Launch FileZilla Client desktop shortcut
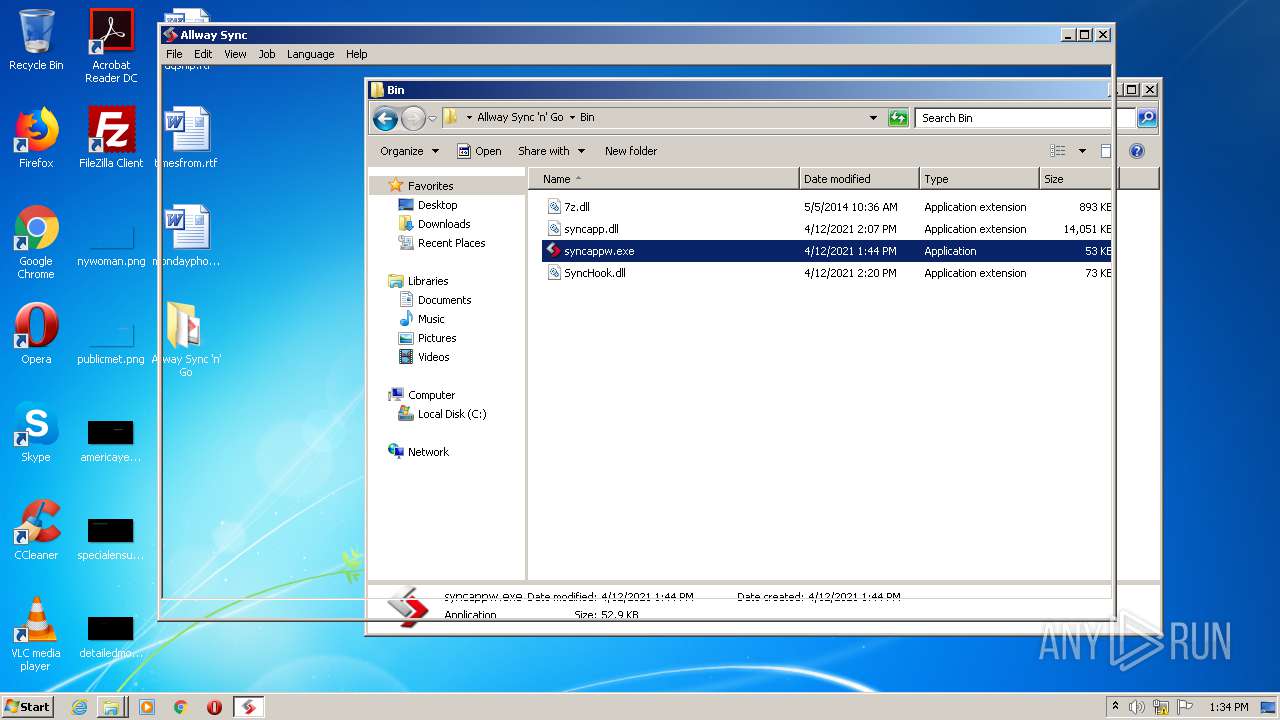Image resolution: width=1280 pixels, height=720 pixels. point(111,138)
